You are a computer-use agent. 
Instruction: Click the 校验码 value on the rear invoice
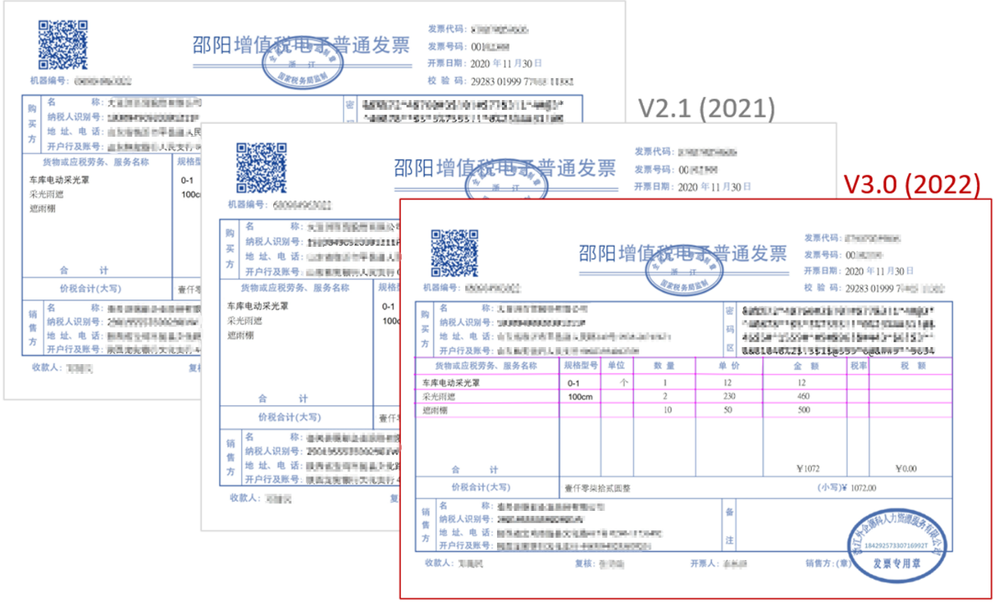tap(522, 81)
